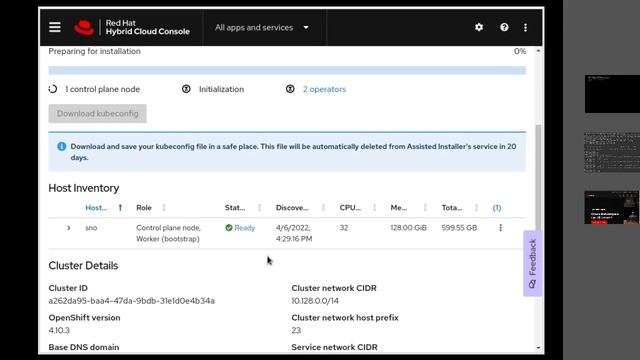Click the Control plane node role cell
Screen dimensions: 640x360
pos(169,233)
